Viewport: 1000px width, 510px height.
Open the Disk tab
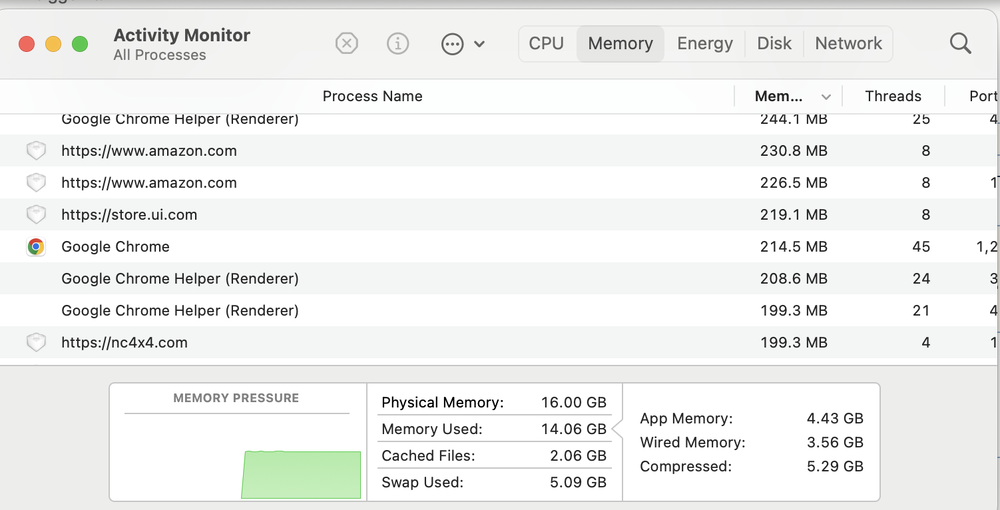click(x=774, y=43)
